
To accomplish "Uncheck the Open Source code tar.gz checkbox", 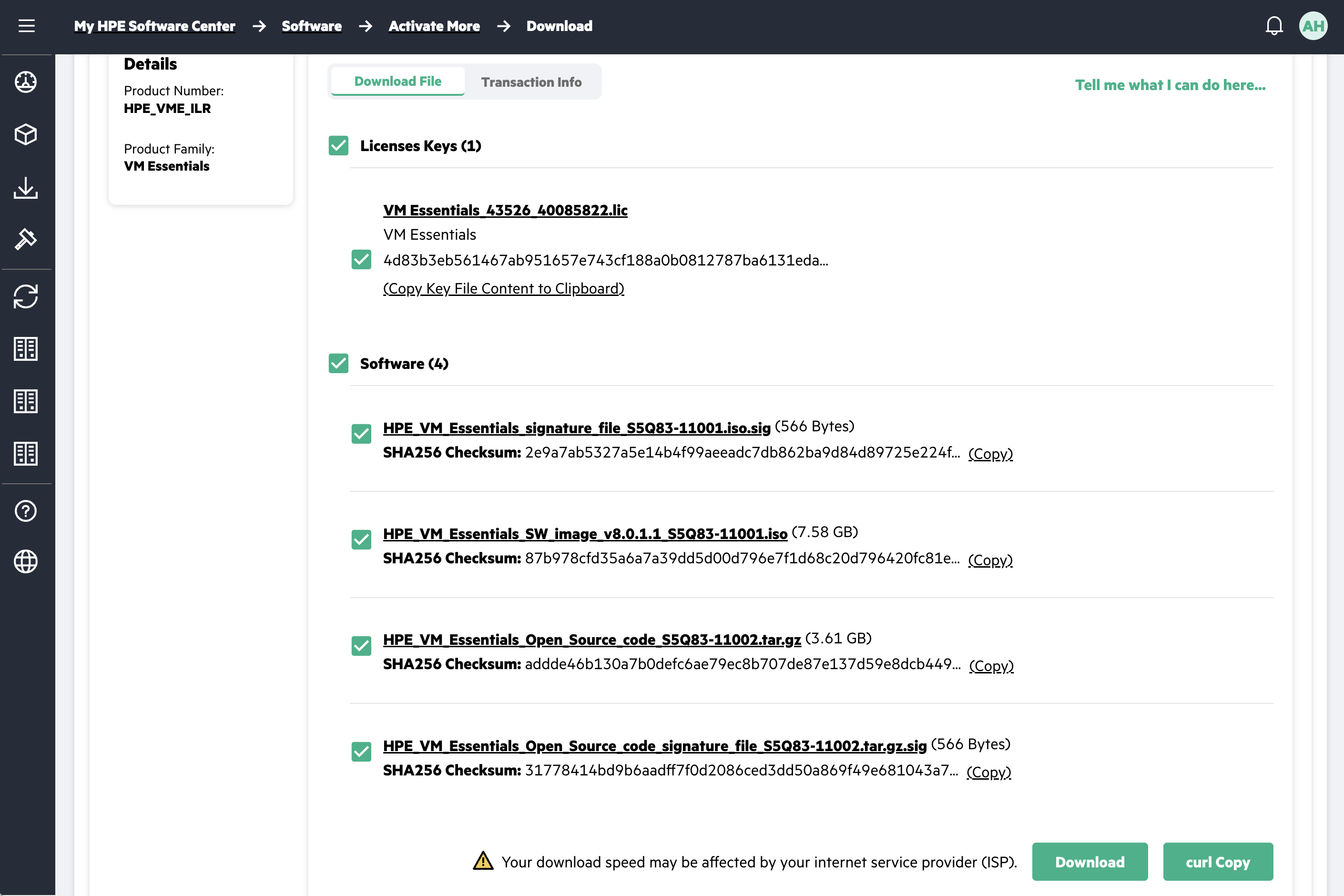I will 361,646.
